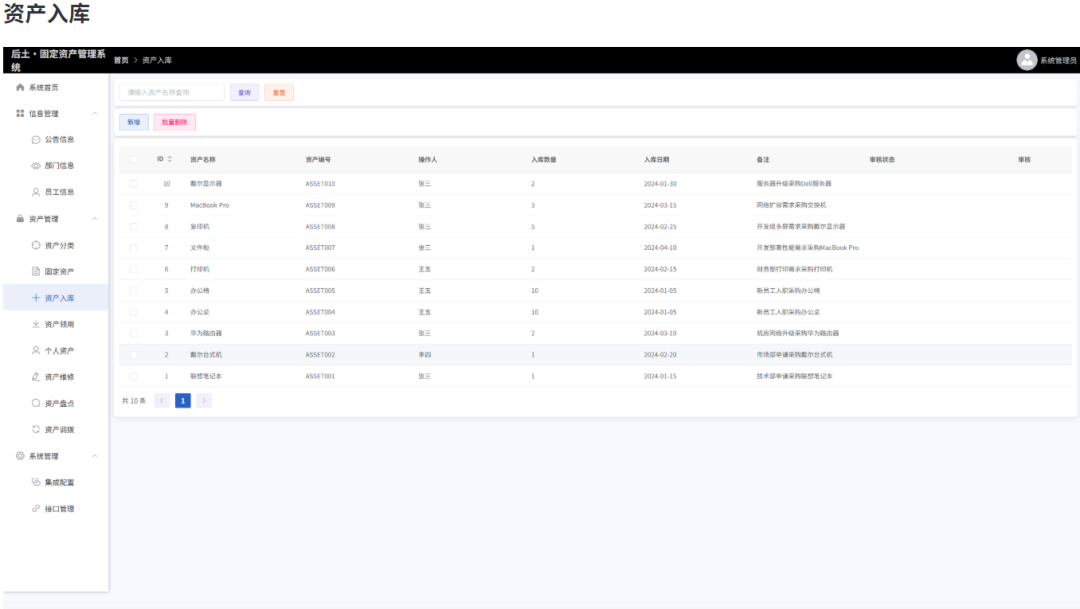Image resolution: width=1080 pixels, height=609 pixels.
Task: Click the document icon for 固定资产
Action: [36, 271]
